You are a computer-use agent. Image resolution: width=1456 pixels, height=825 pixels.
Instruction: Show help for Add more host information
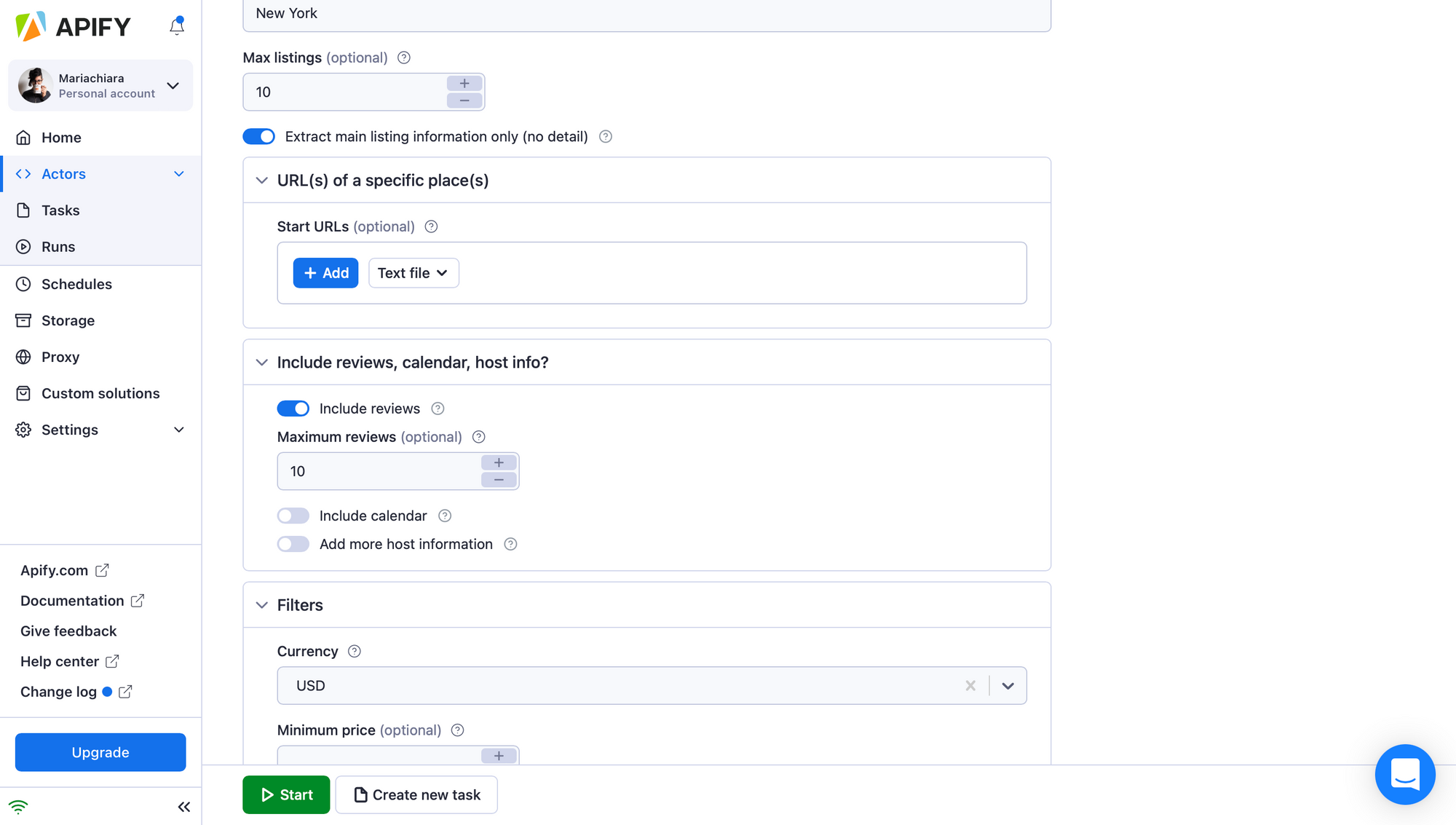click(510, 544)
